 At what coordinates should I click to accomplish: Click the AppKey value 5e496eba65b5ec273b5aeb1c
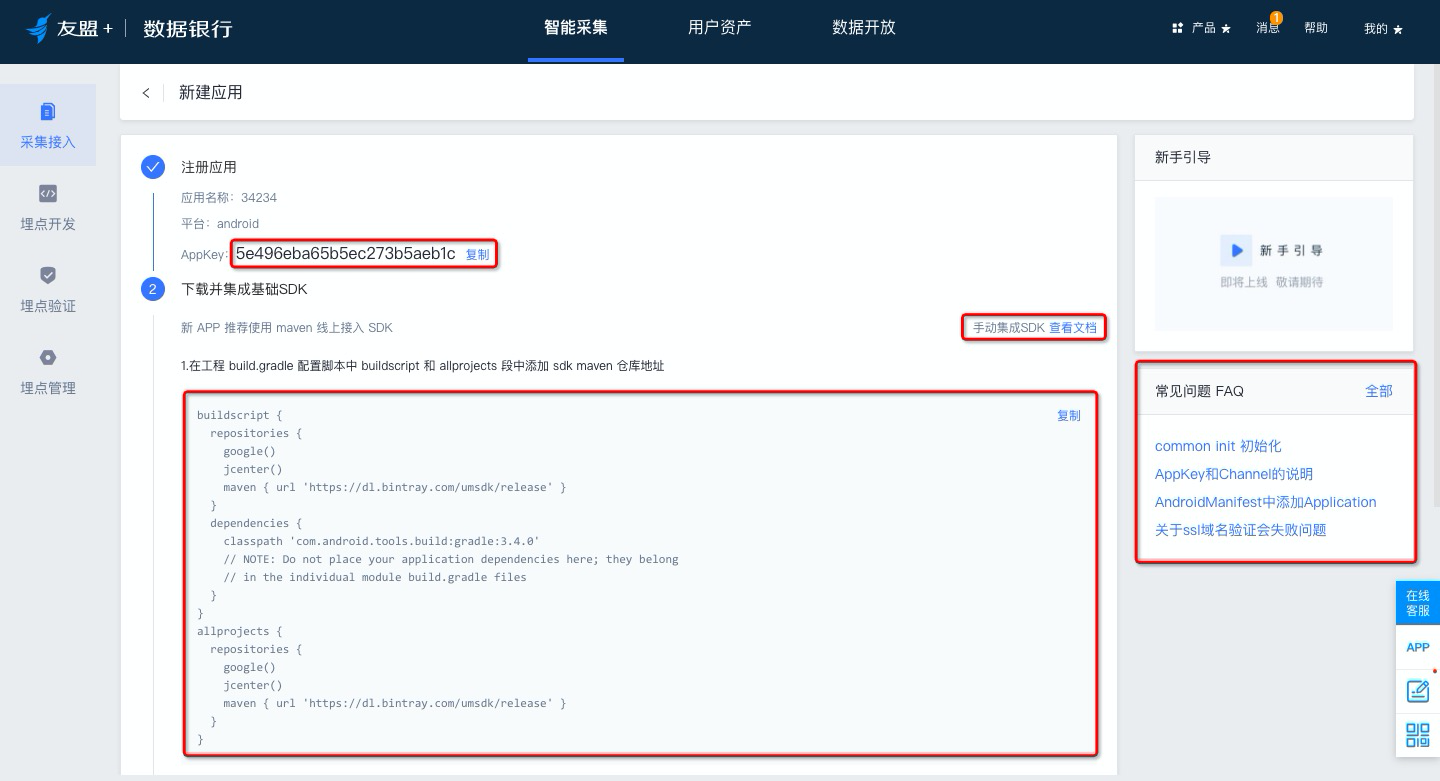(x=346, y=254)
